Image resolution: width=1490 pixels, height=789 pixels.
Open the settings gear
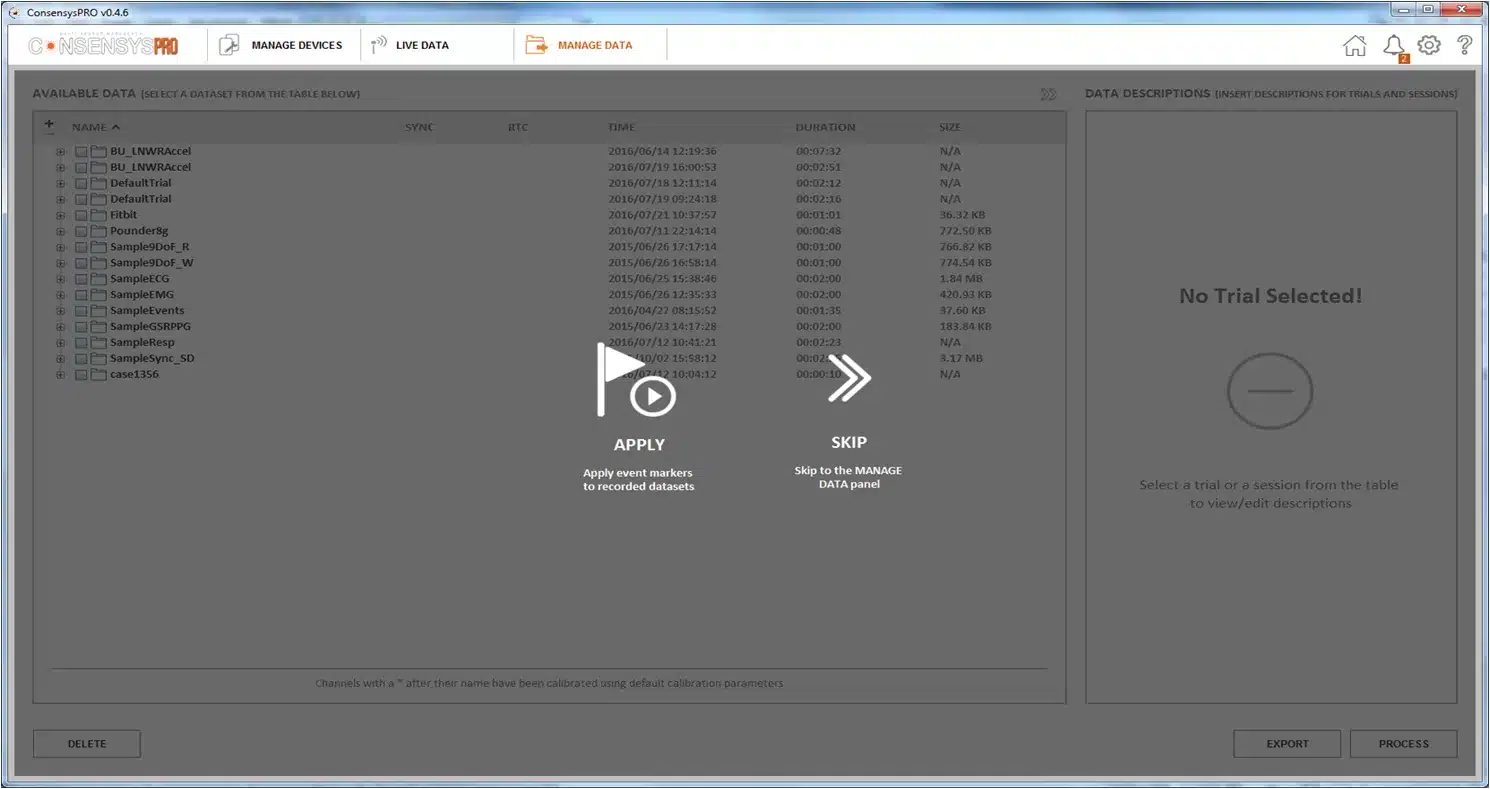[x=1429, y=45]
